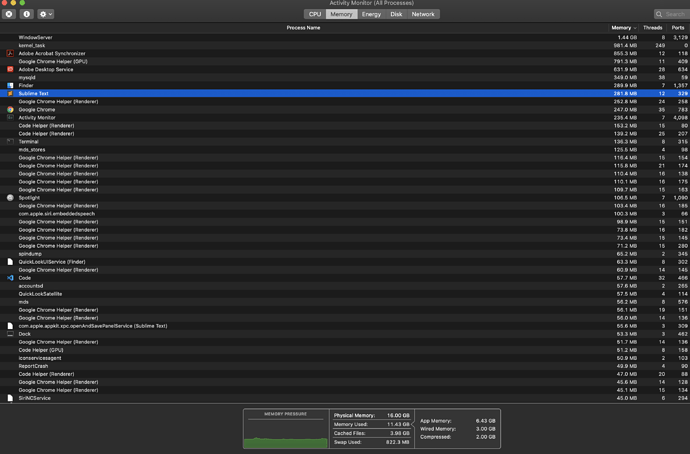Click the Swap Used 822.3 MB entry
The height and width of the screenshot is (454, 690).
point(371,442)
